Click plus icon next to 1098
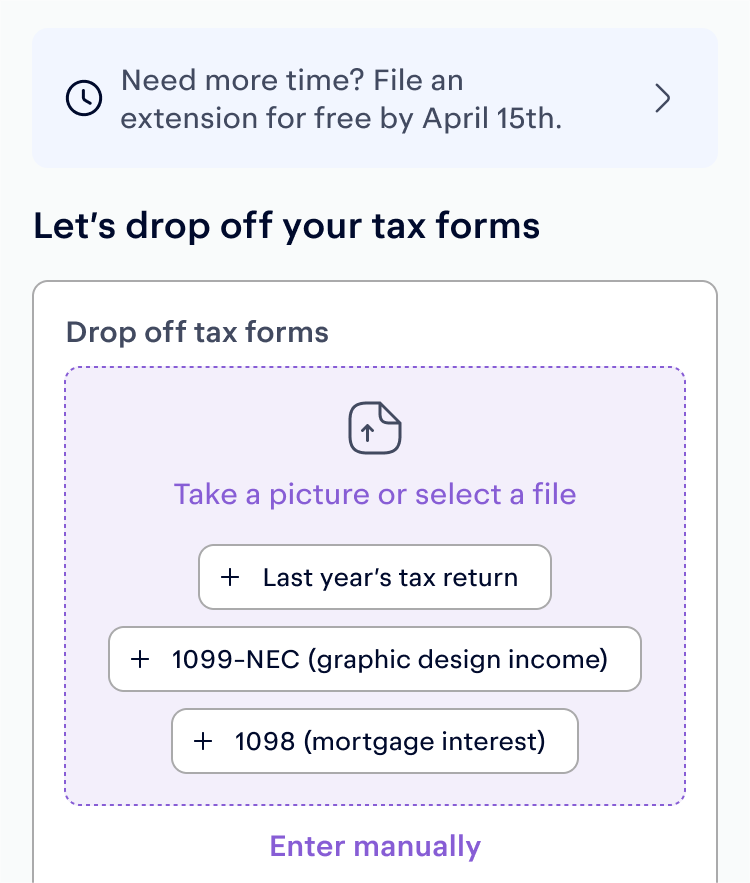This screenshot has height=883, width=750. point(203,741)
